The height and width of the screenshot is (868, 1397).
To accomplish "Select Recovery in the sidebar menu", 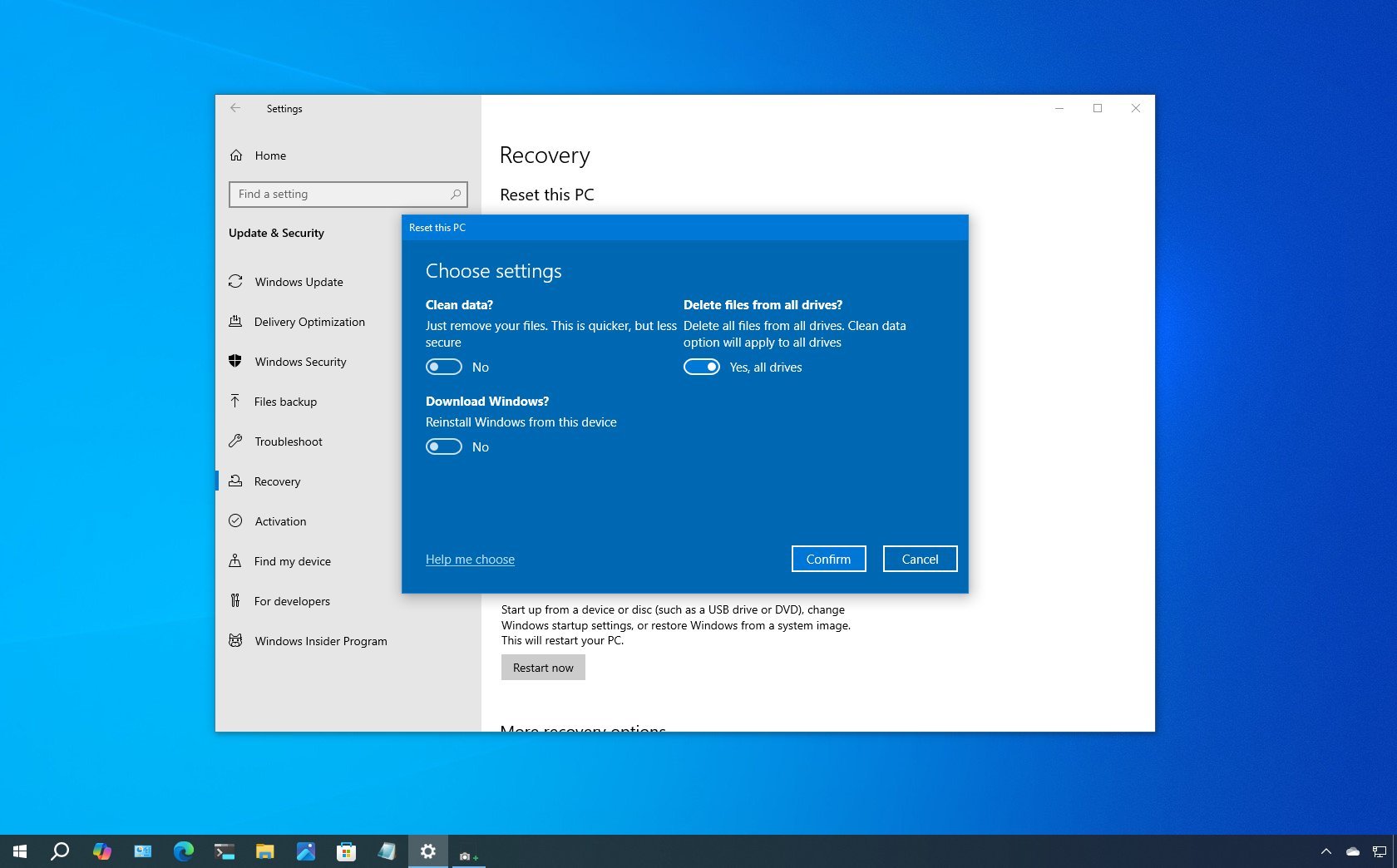I will (x=277, y=481).
